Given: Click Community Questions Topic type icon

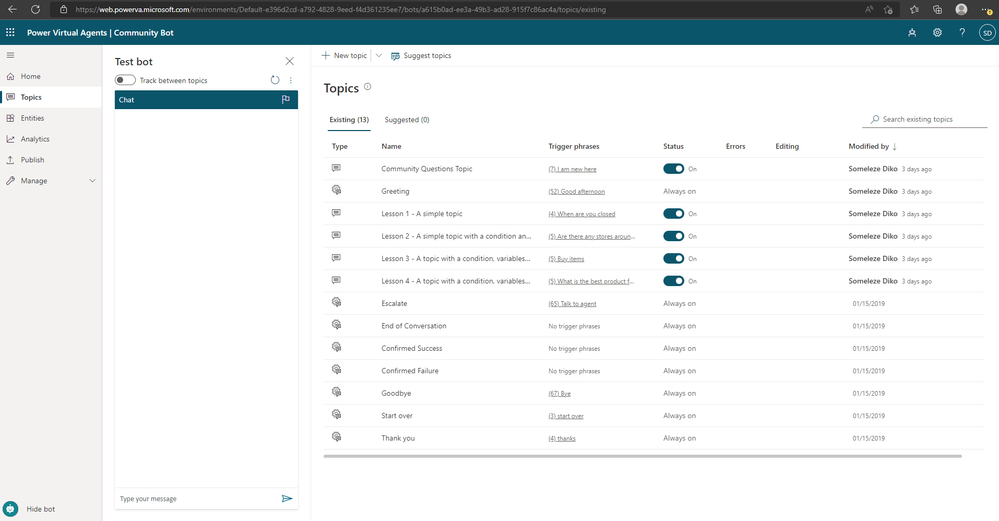Looking at the screenshot, I should (x=336, y=168).
